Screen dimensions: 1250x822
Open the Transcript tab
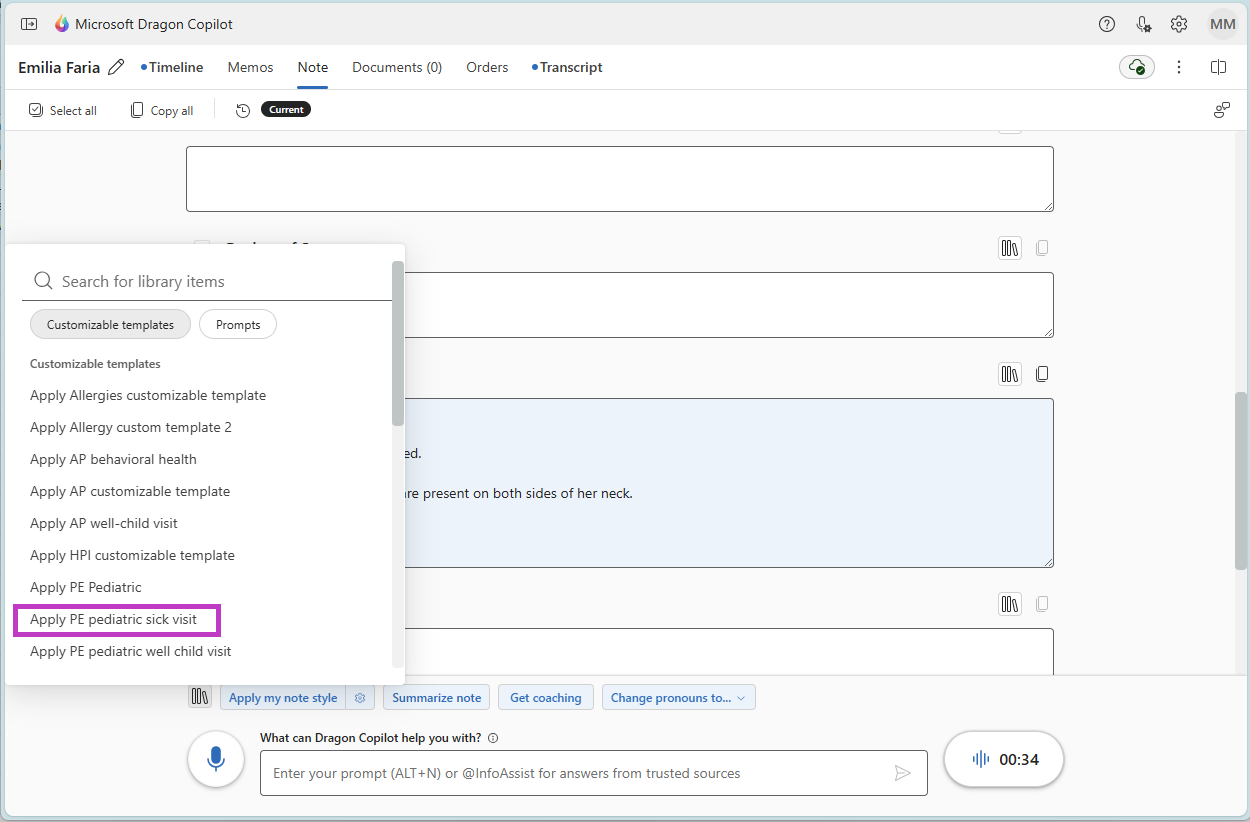570,67
